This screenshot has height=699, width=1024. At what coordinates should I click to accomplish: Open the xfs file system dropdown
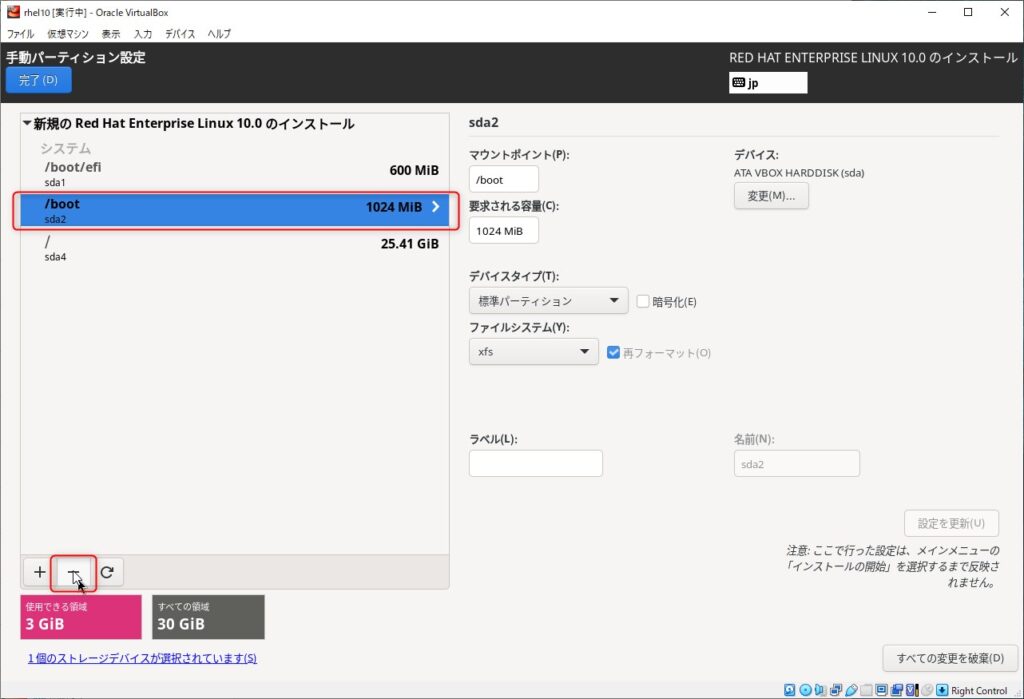tap(533, 352)
